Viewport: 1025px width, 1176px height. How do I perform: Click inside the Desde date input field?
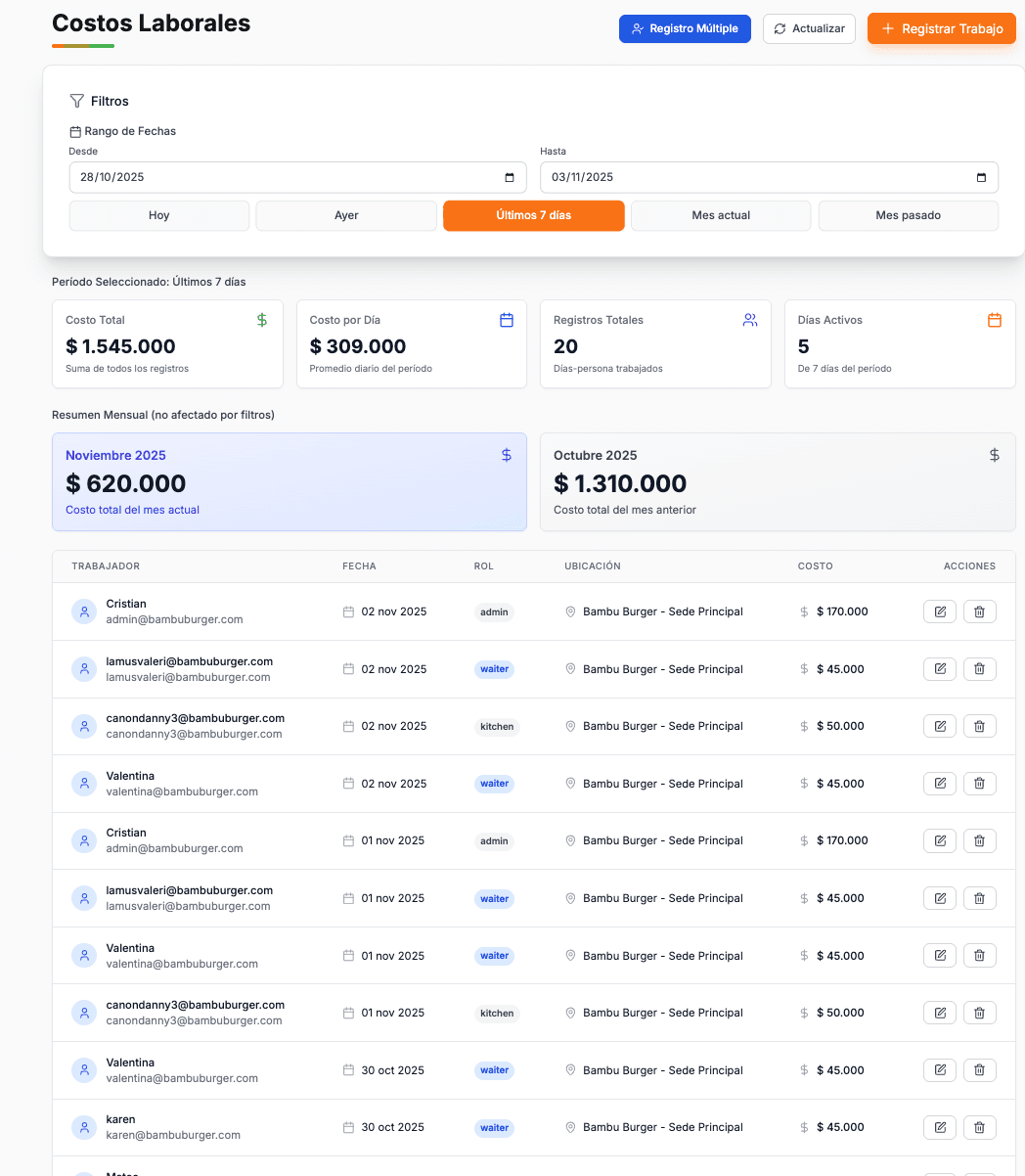274,177
